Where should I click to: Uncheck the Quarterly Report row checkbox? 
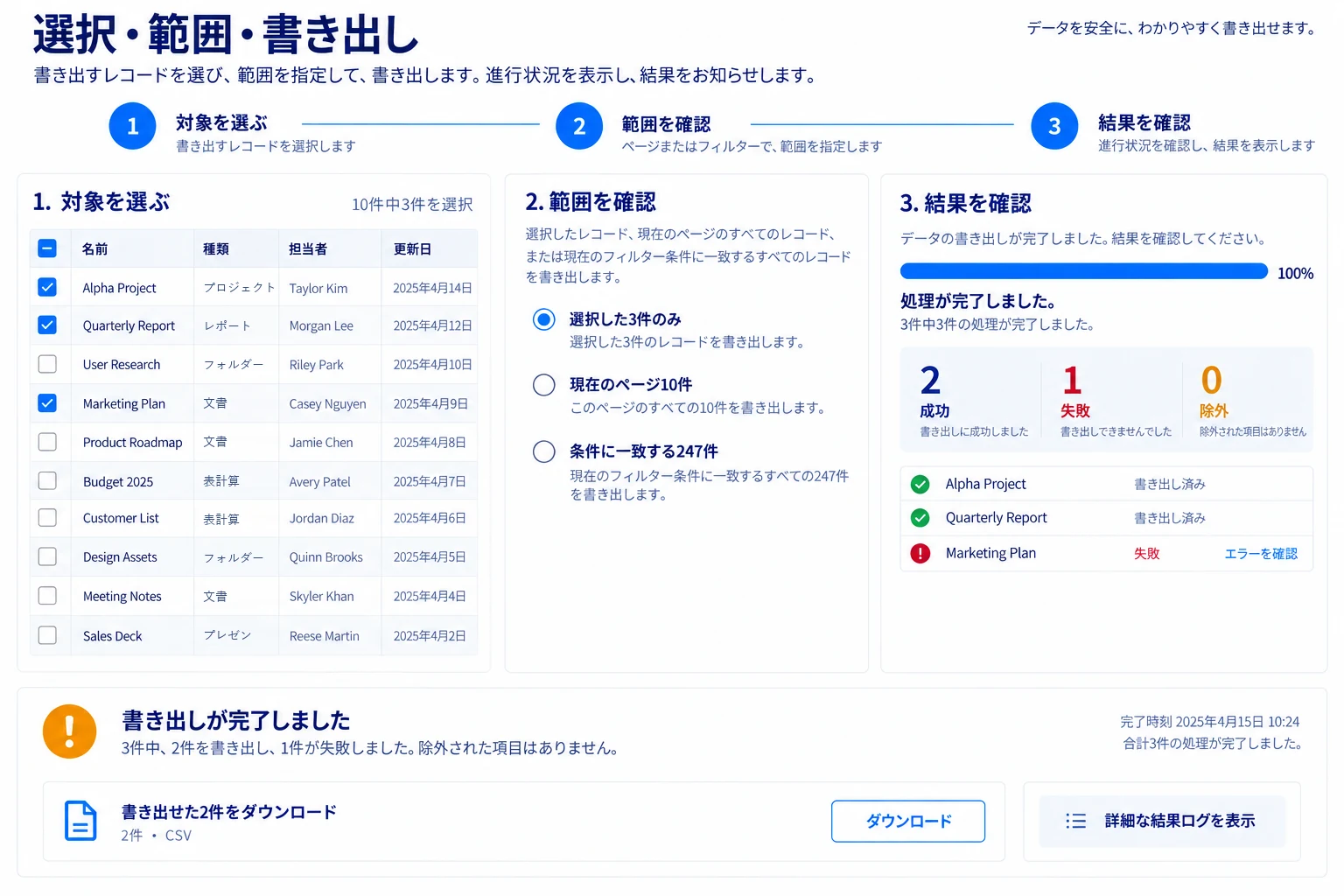[x=47, y=325]
